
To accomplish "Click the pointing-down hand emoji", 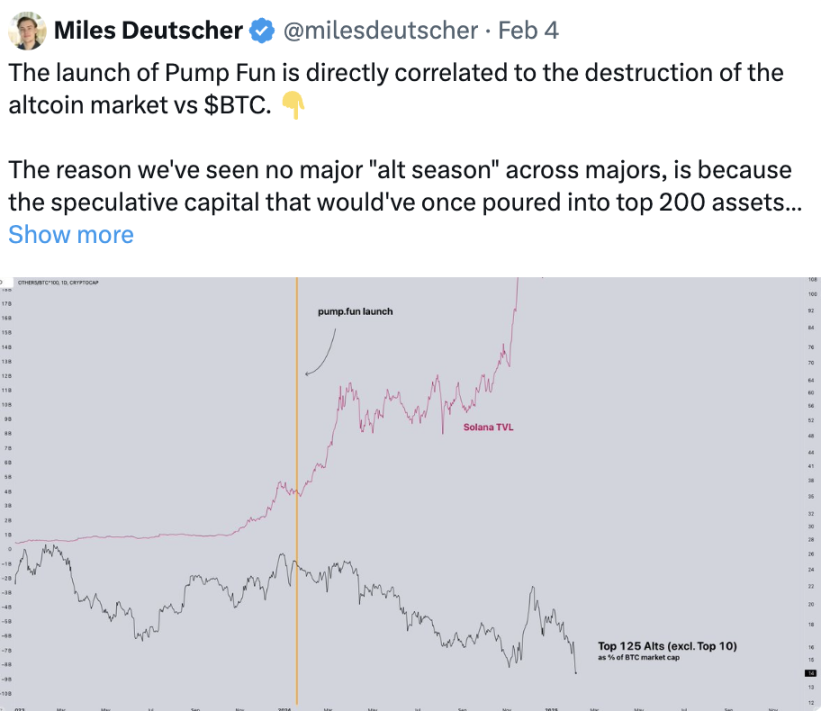I will [x=292, y=104].
